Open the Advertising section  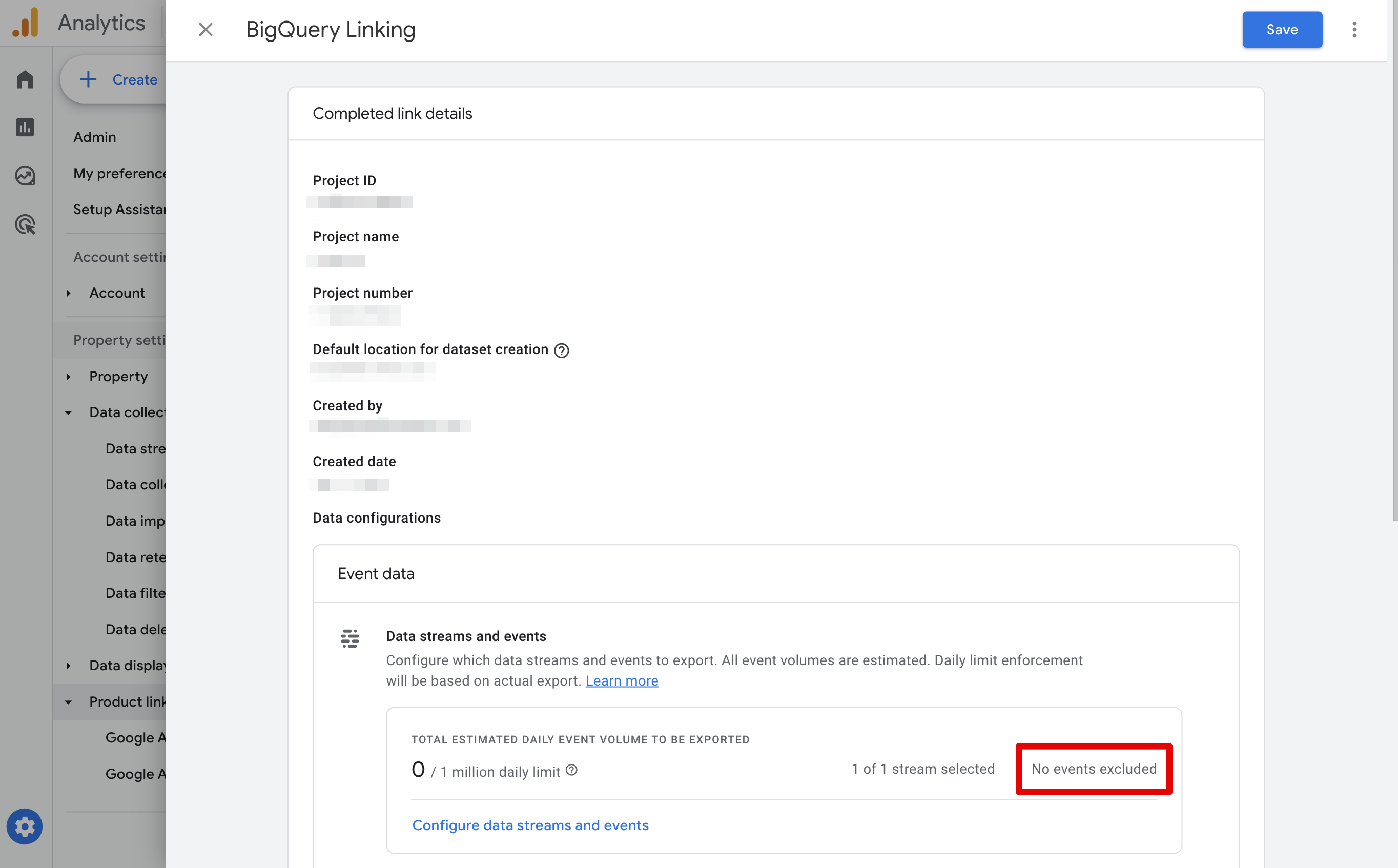25,224
